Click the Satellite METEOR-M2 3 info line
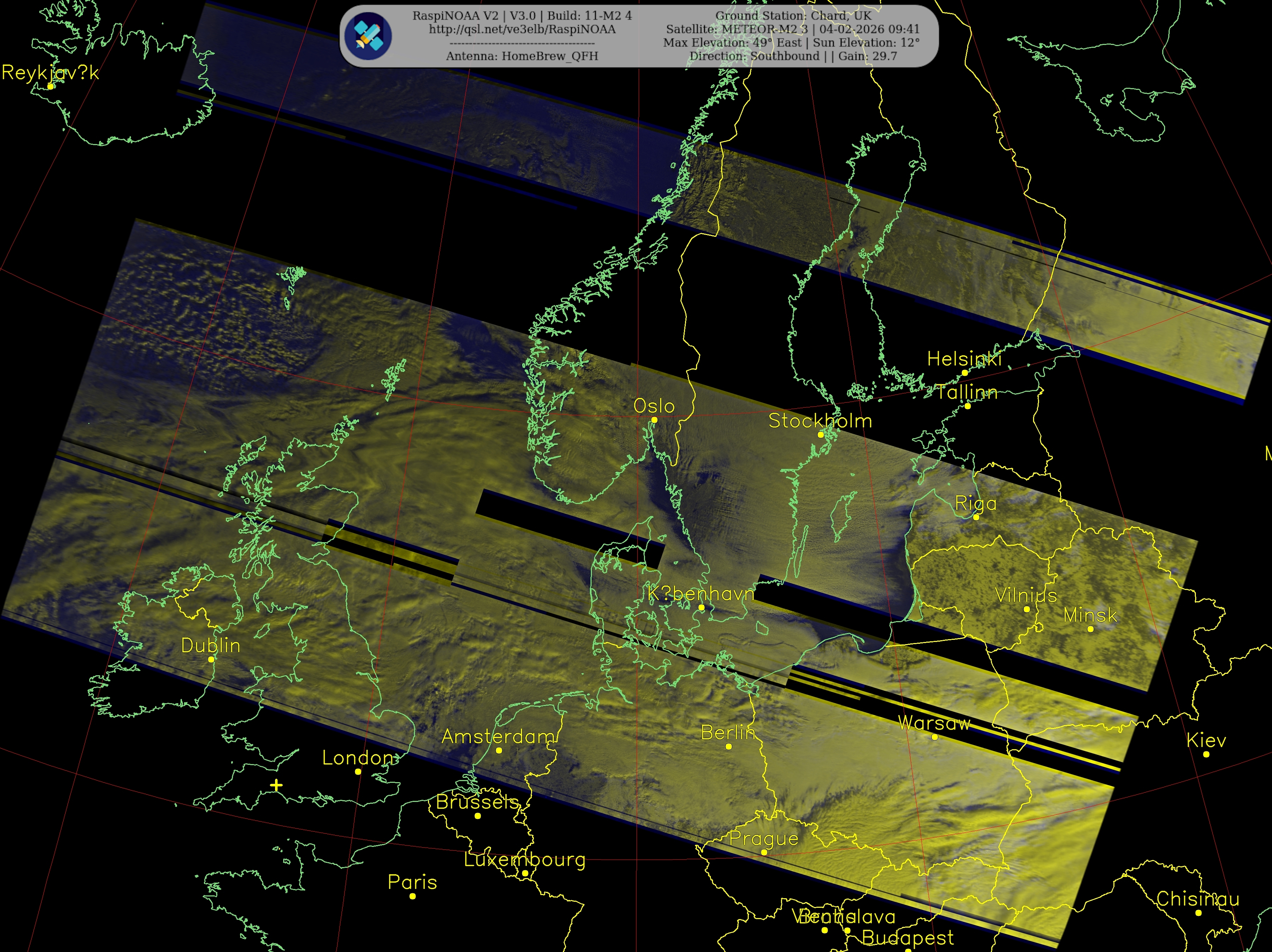This screenshot has width=1272, height=952. [x=792, y=29]
